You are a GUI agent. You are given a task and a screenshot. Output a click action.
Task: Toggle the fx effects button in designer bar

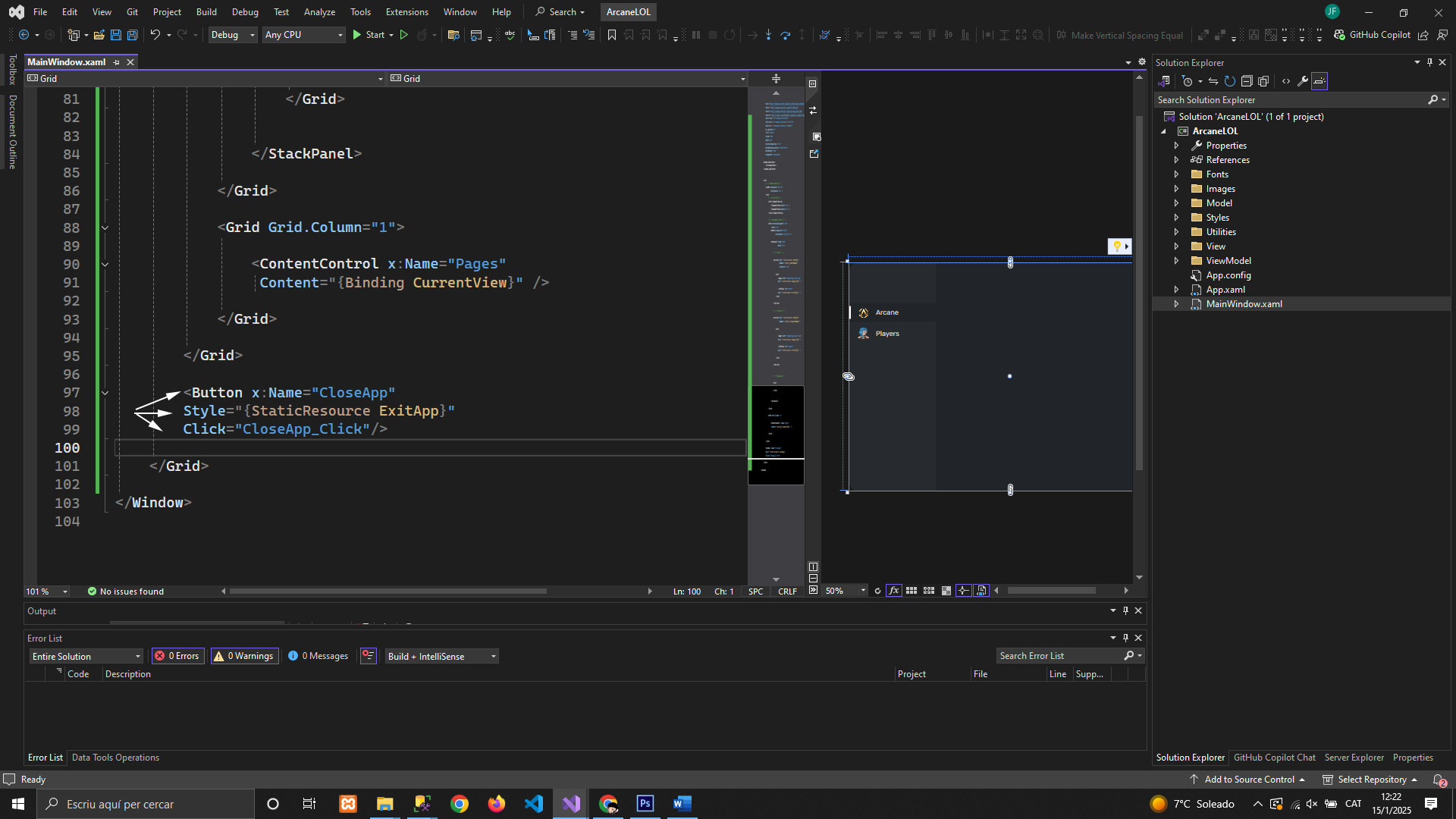pos(894,591)
